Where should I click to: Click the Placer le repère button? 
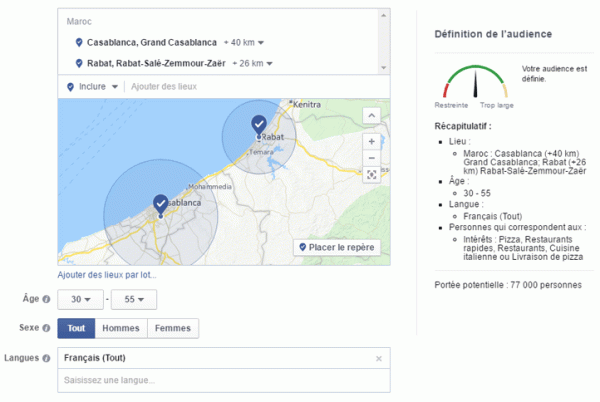(x=336, y=247)
